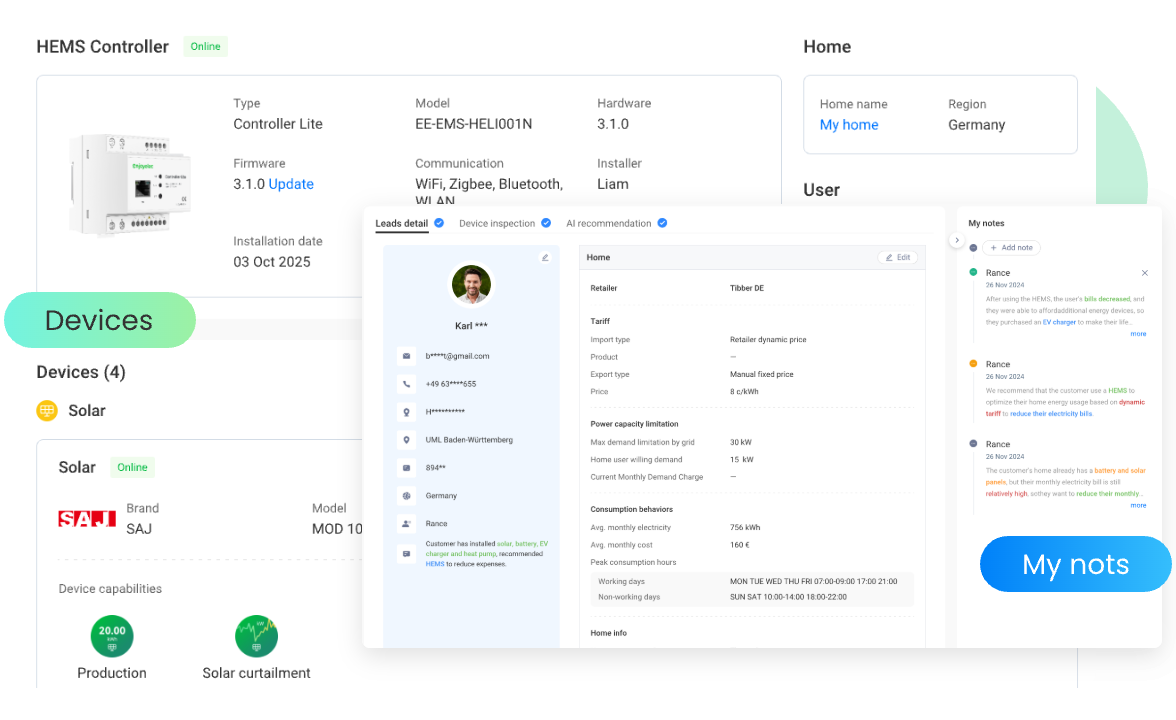1176x720 pixels.
Task: Click the phone icon beside +49 number
Action: click(x=406, y=384)
